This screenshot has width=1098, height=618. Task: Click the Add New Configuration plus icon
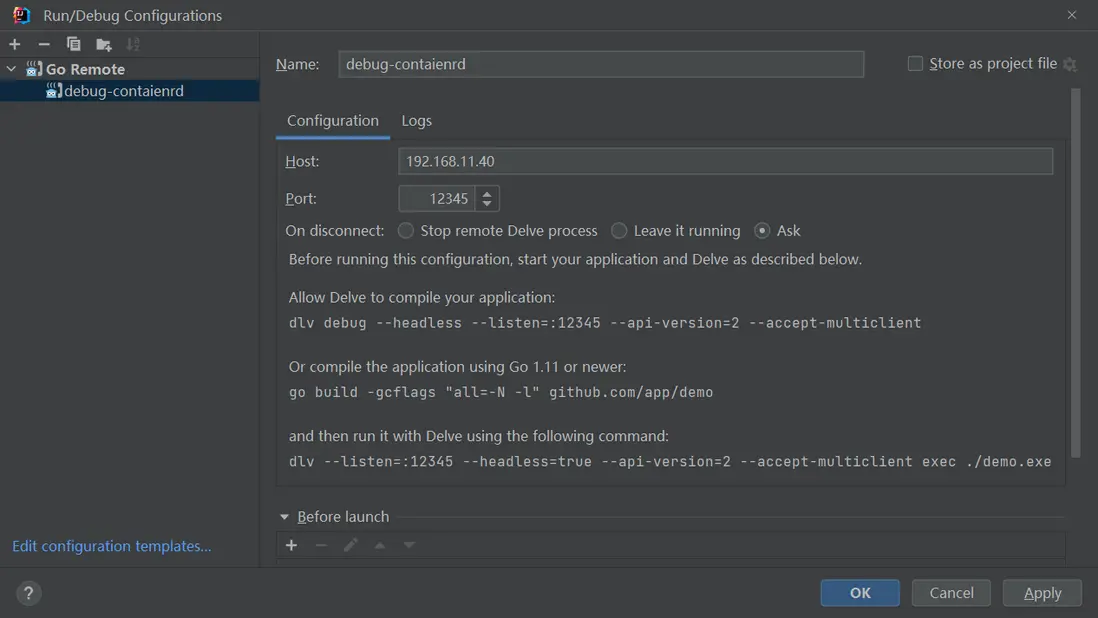(15, 44)
